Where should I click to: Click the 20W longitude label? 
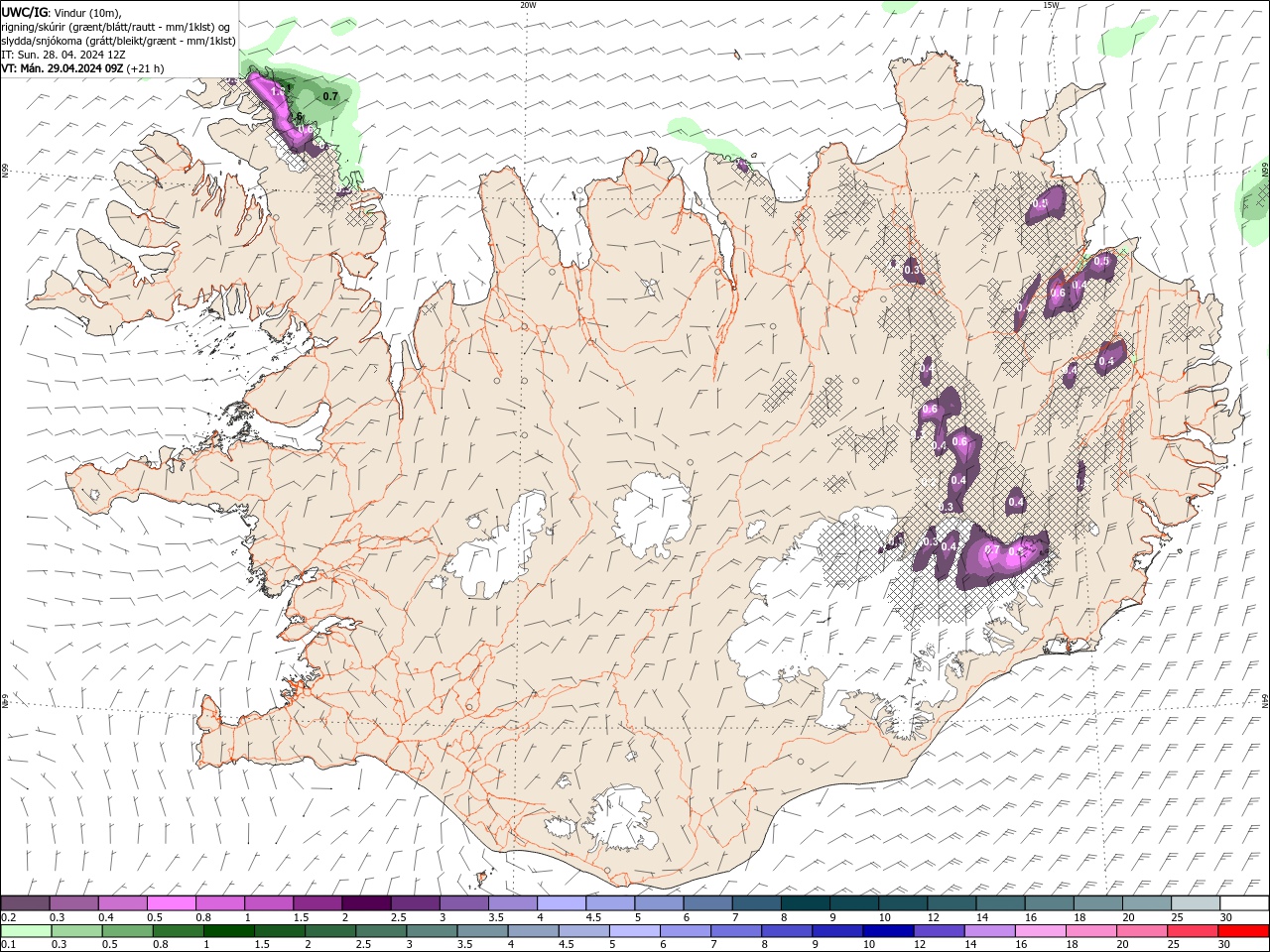528,5
